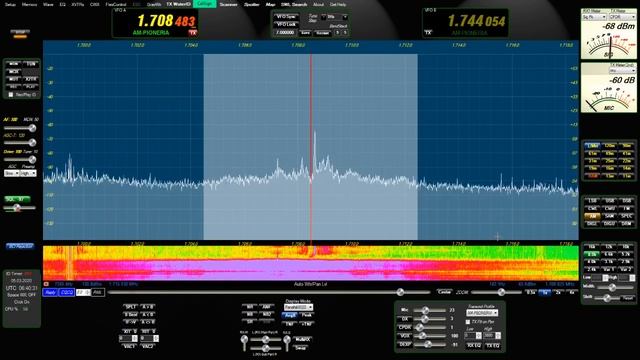Adjust the squelch level slider
This screenshot has width=640, height=360.
point(20,208)
